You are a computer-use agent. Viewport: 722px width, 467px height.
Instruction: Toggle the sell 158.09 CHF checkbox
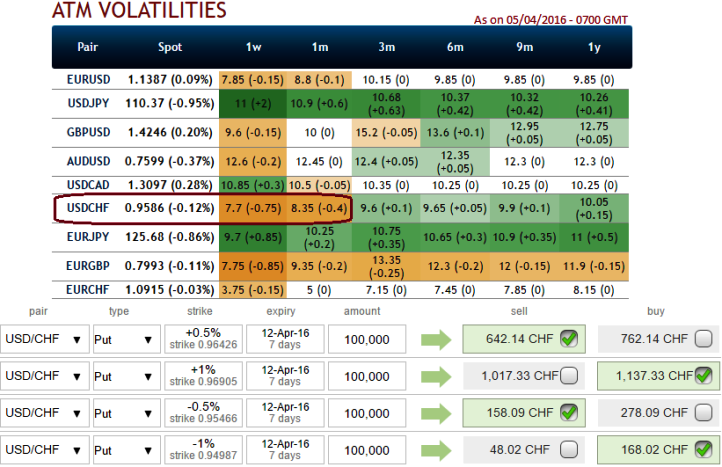[x=569, y=414]
